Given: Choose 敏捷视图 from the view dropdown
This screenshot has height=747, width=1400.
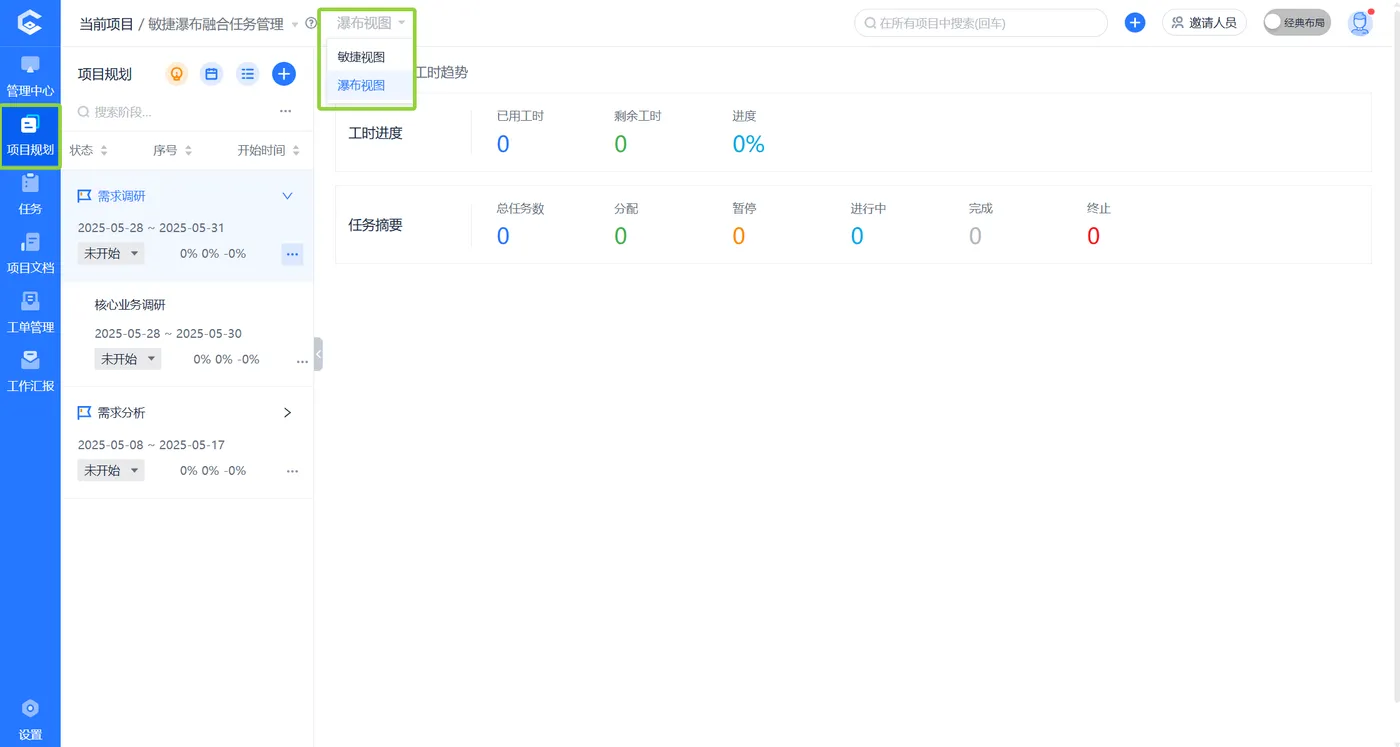Looking at the screenshot, I should click(x=360, y=56).
